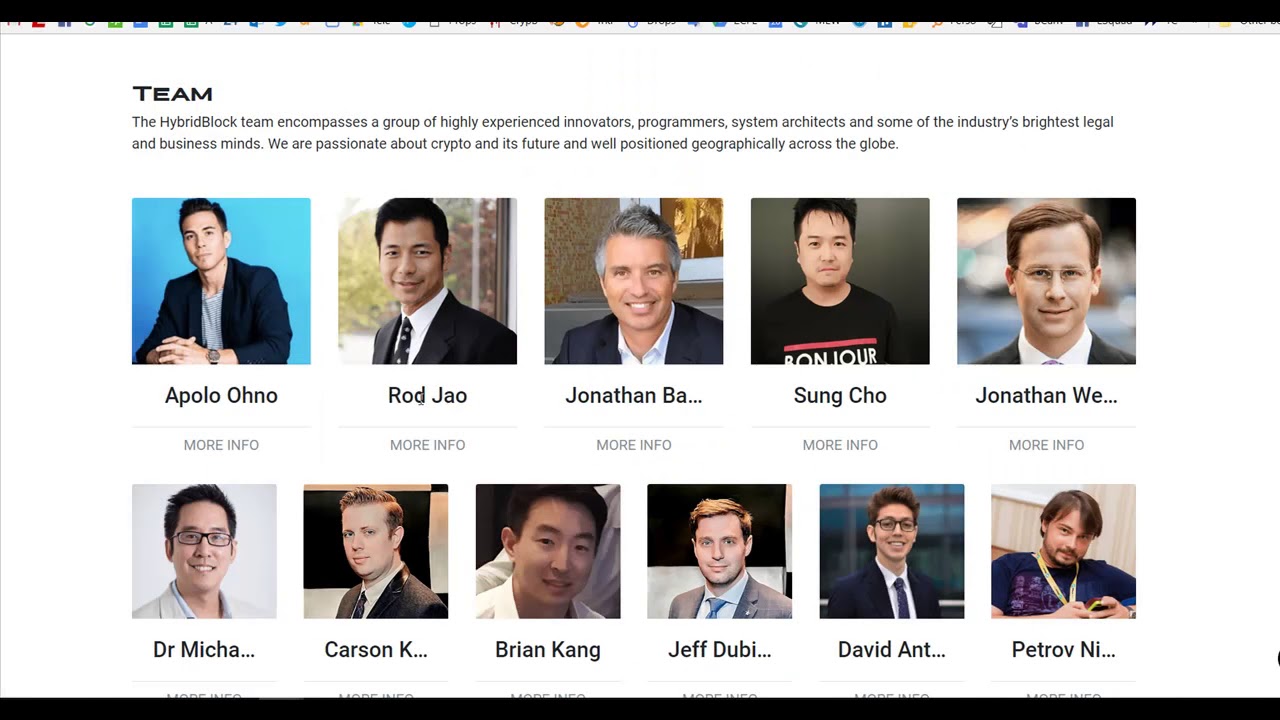This screenshot has width=1280, height=720.
Task: Click the Sung Cho name heading
Action: [840, 396]
